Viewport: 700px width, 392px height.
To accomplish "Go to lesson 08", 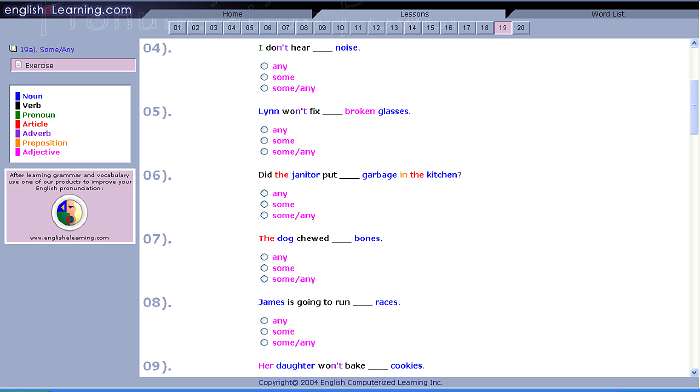I will [304, 28].
